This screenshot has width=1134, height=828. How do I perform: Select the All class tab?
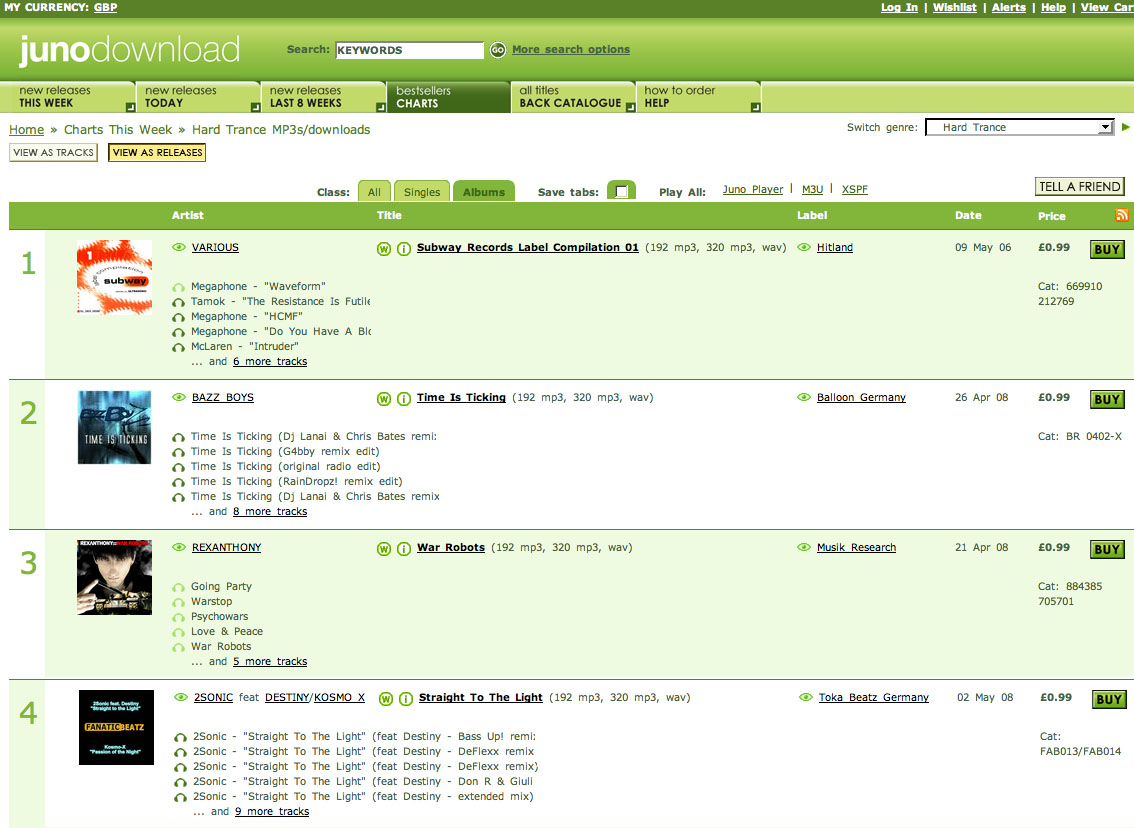click(x=374, y=192)
